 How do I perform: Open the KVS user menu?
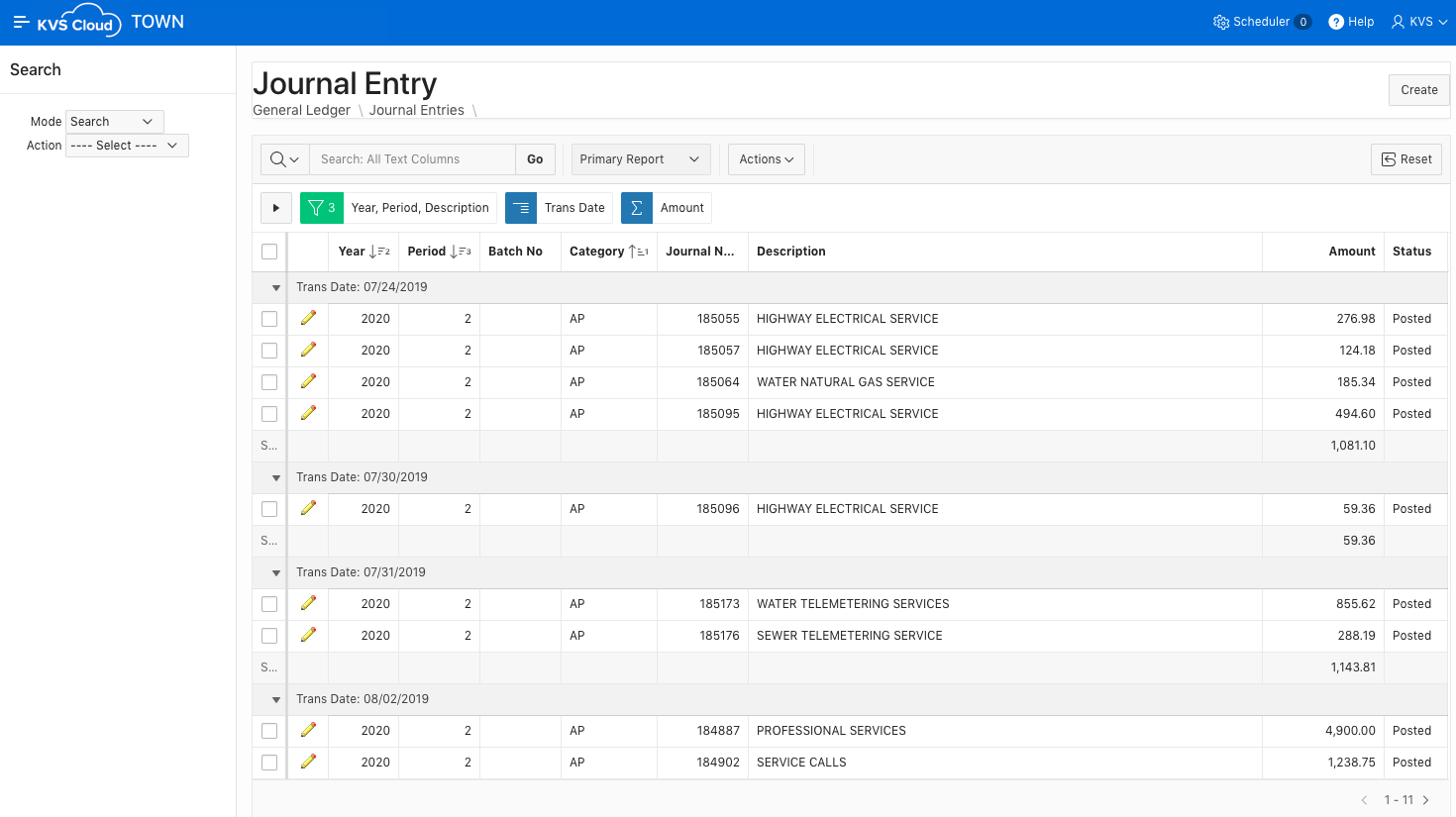1419,22
